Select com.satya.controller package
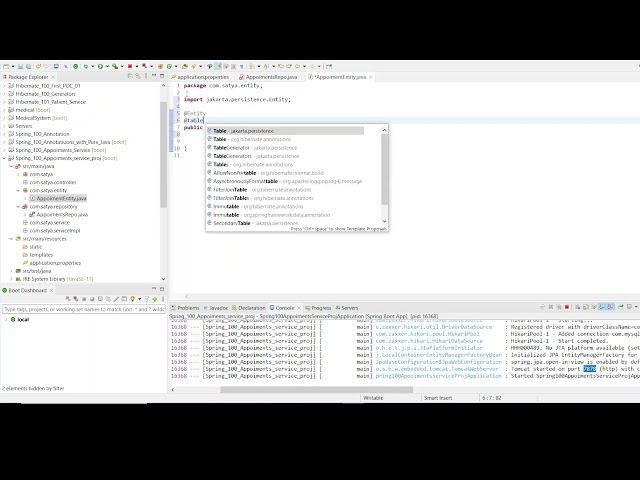Image resolution: width=640 pixels, height=480 pixels. (52, 182)
